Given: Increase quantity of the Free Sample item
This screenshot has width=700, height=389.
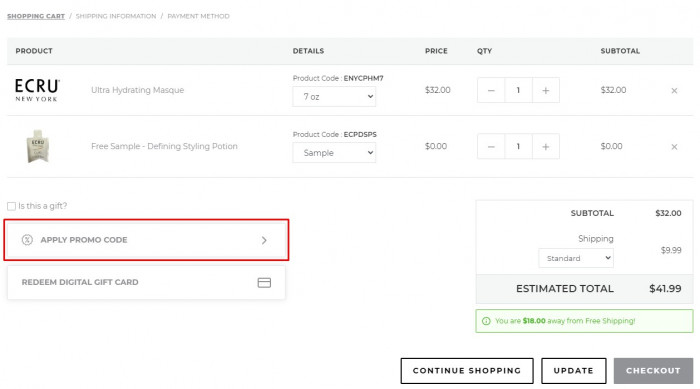Looking at the screenshot, I should pyautogui.click(x=546, y=146).
